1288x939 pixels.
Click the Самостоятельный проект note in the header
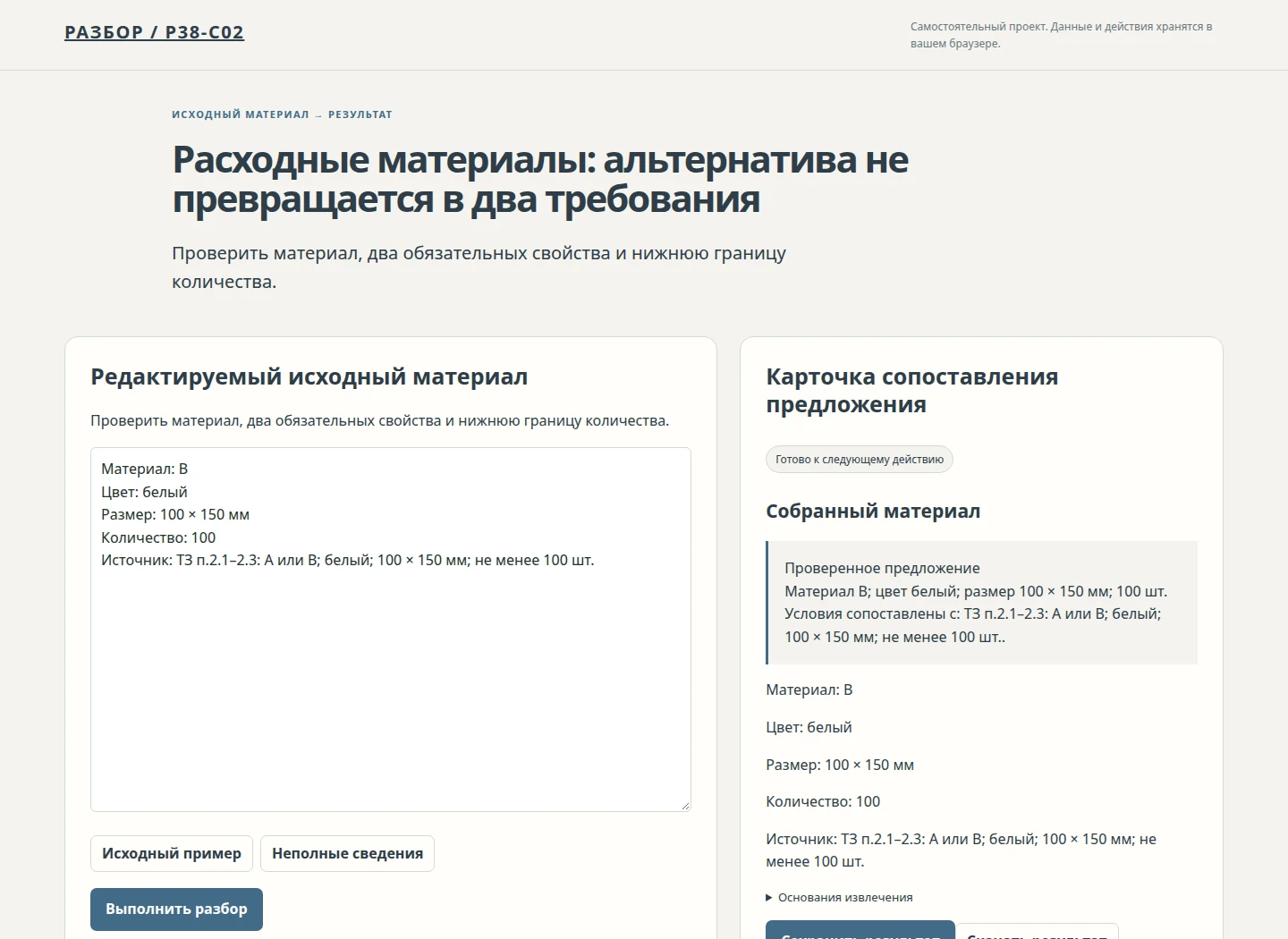[x=1062, y=35]
